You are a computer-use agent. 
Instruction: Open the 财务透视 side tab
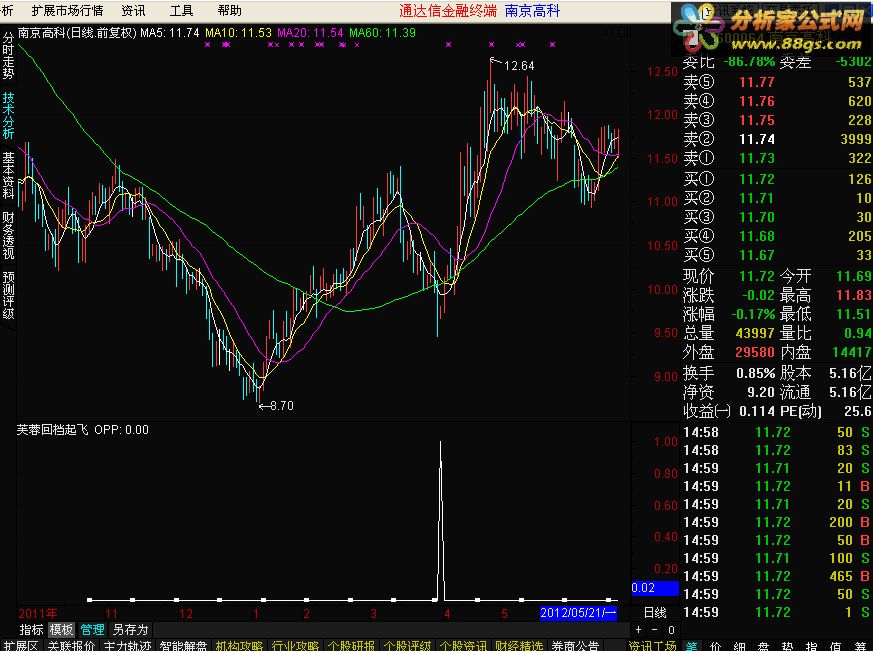click(8, 236)
